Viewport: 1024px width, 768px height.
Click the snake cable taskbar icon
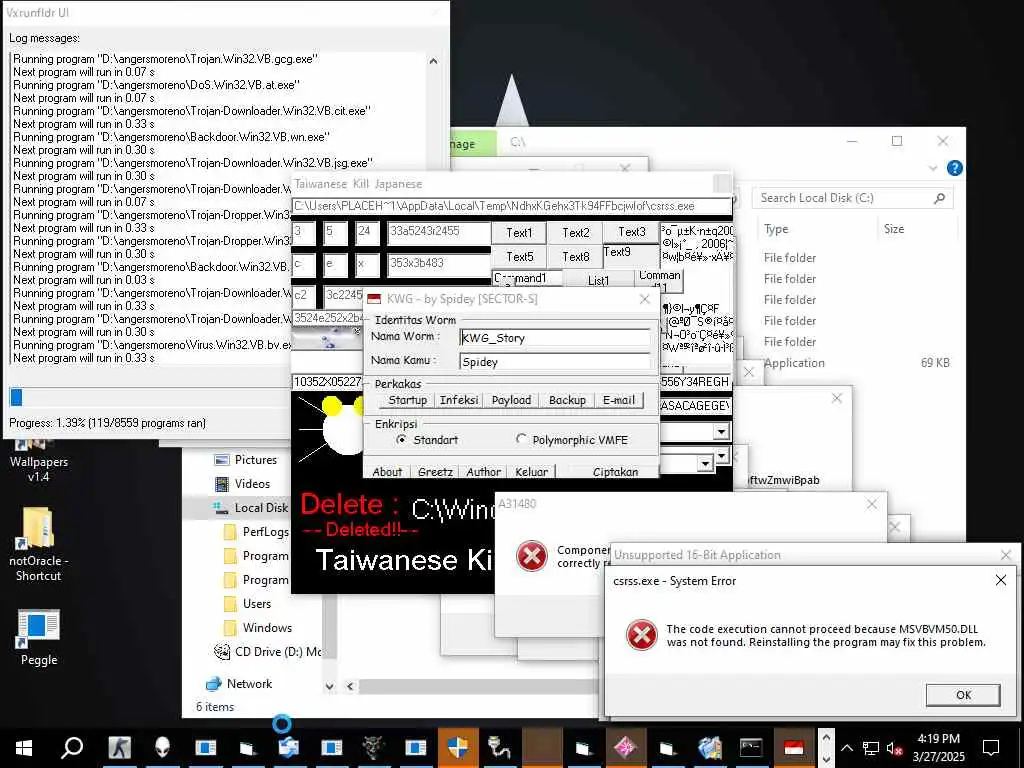500,747
